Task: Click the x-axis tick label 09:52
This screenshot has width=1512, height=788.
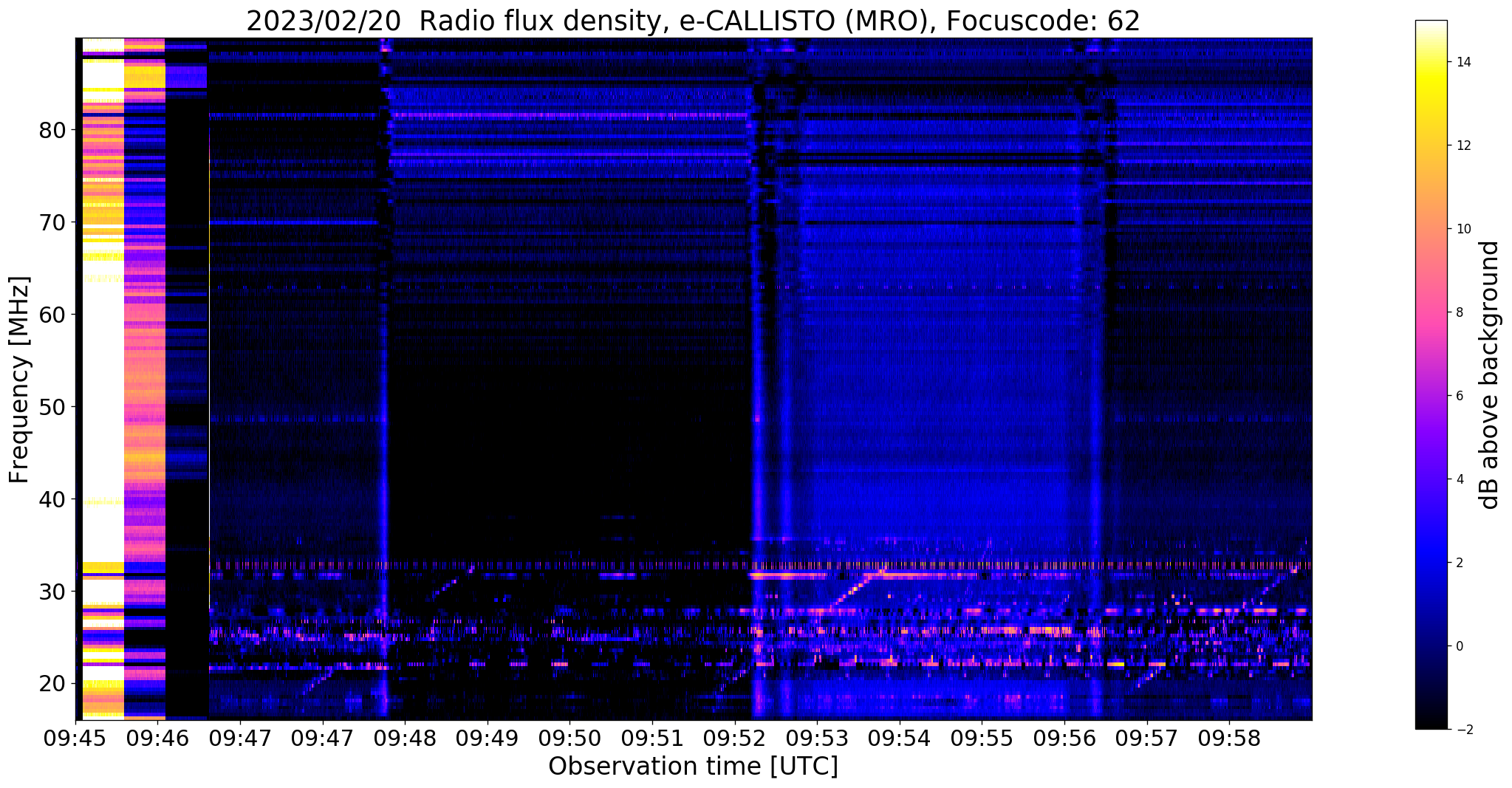Action: pos(734,737)
